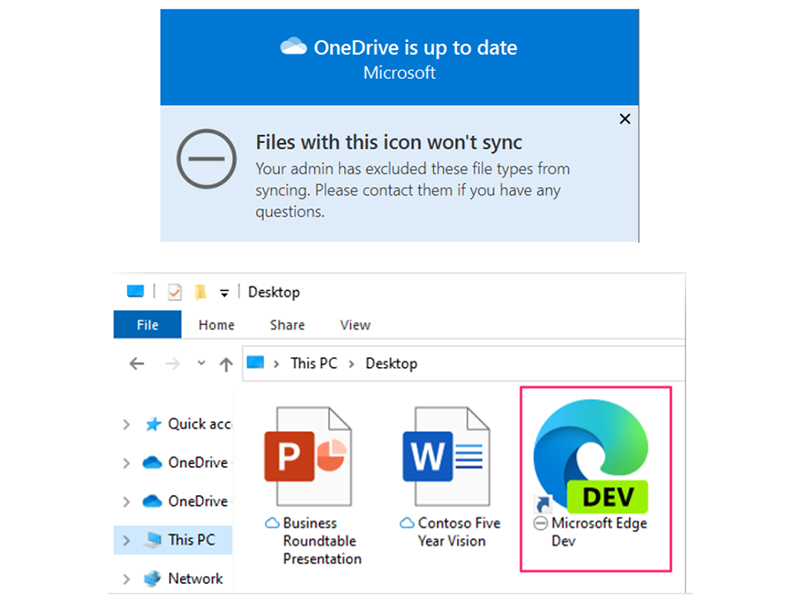Click the cloud status icon beside Business Roundtable

(272, 523)
